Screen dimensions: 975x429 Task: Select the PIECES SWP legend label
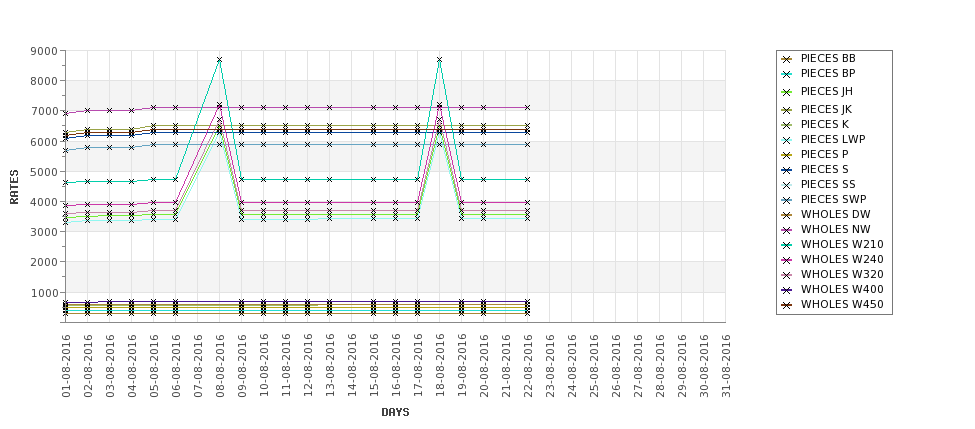point(833,199)
